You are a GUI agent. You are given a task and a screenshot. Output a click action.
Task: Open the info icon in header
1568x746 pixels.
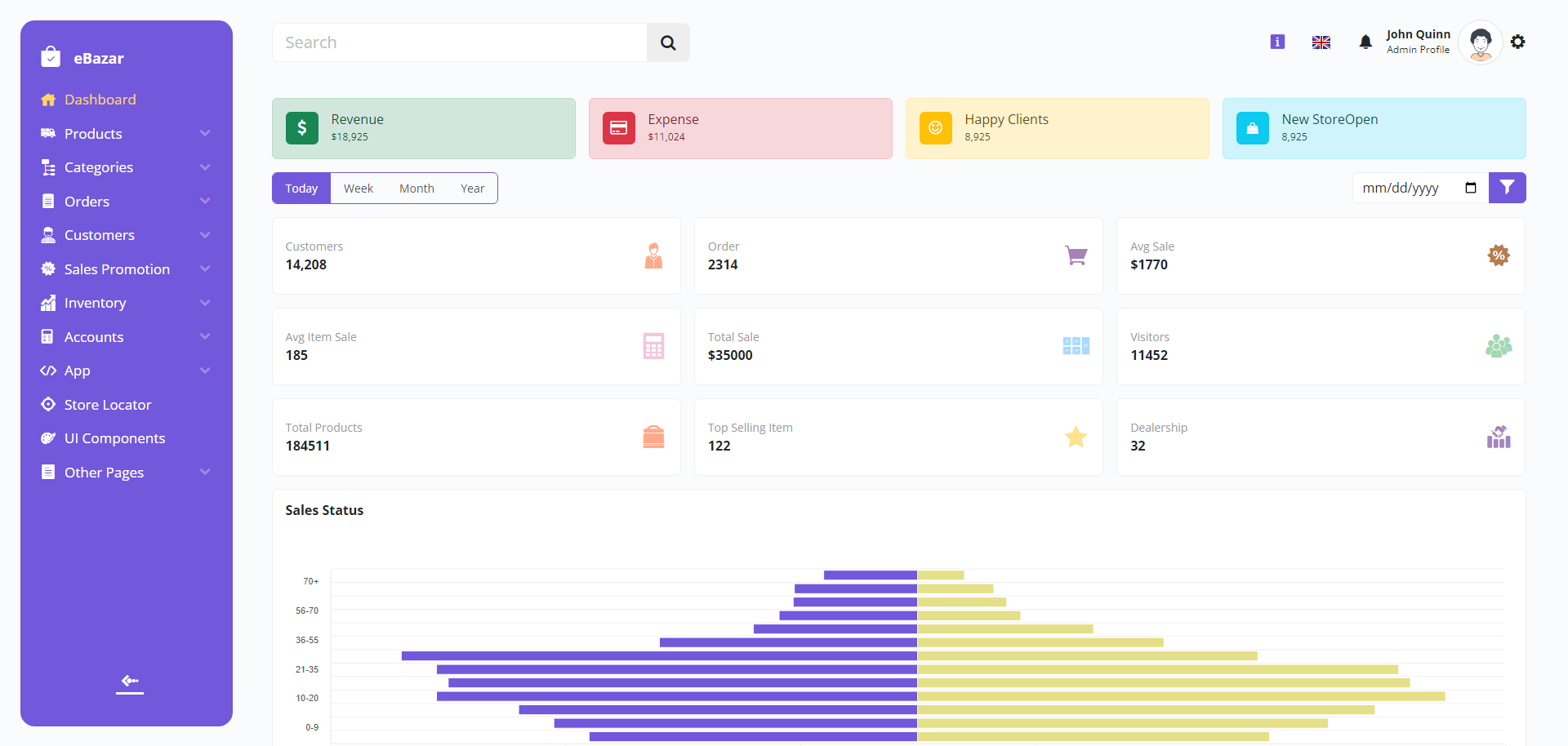(1277, 42)
